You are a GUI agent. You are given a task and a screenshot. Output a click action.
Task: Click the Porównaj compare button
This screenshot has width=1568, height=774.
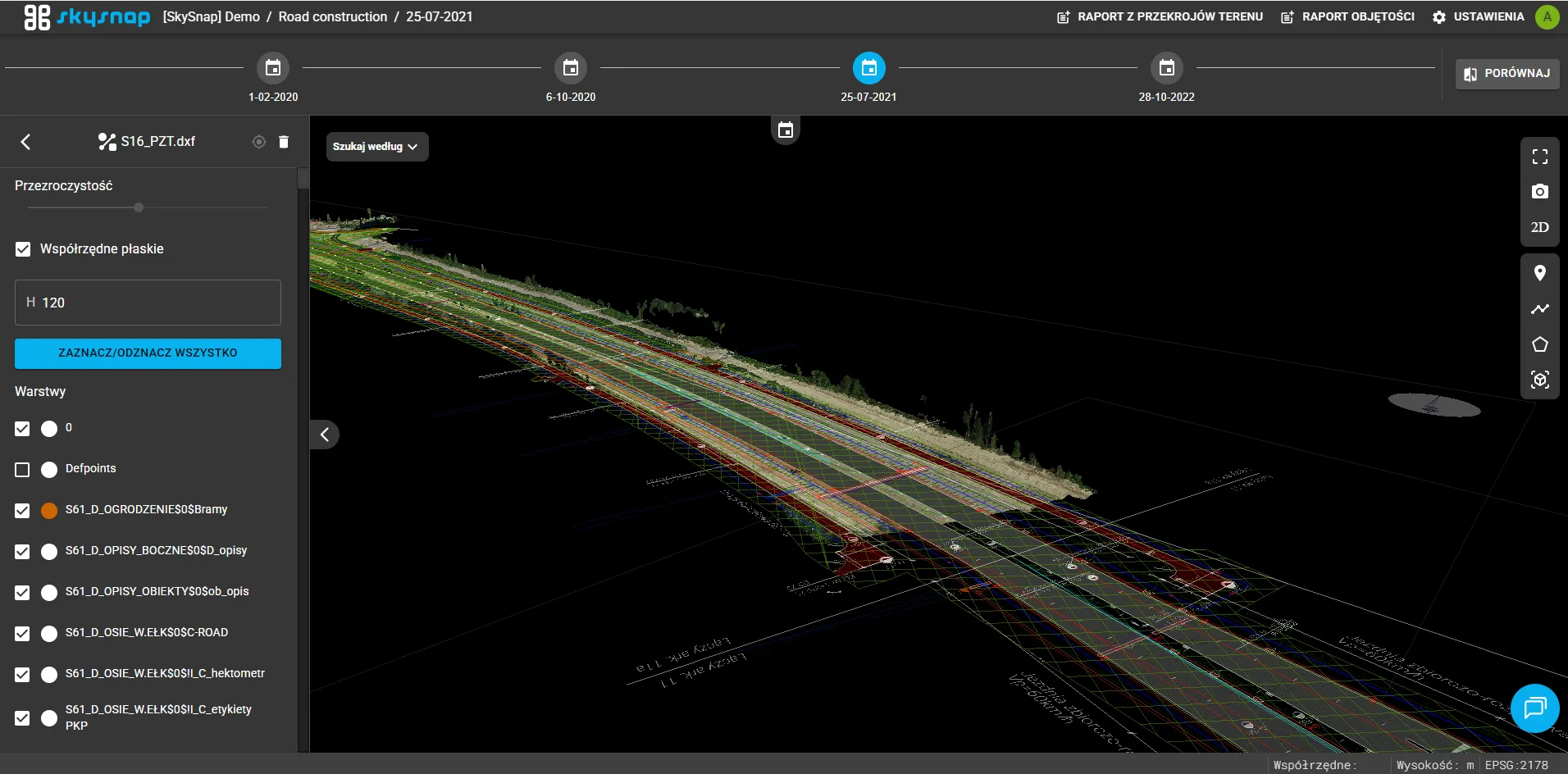click(x=1506, y=74)
